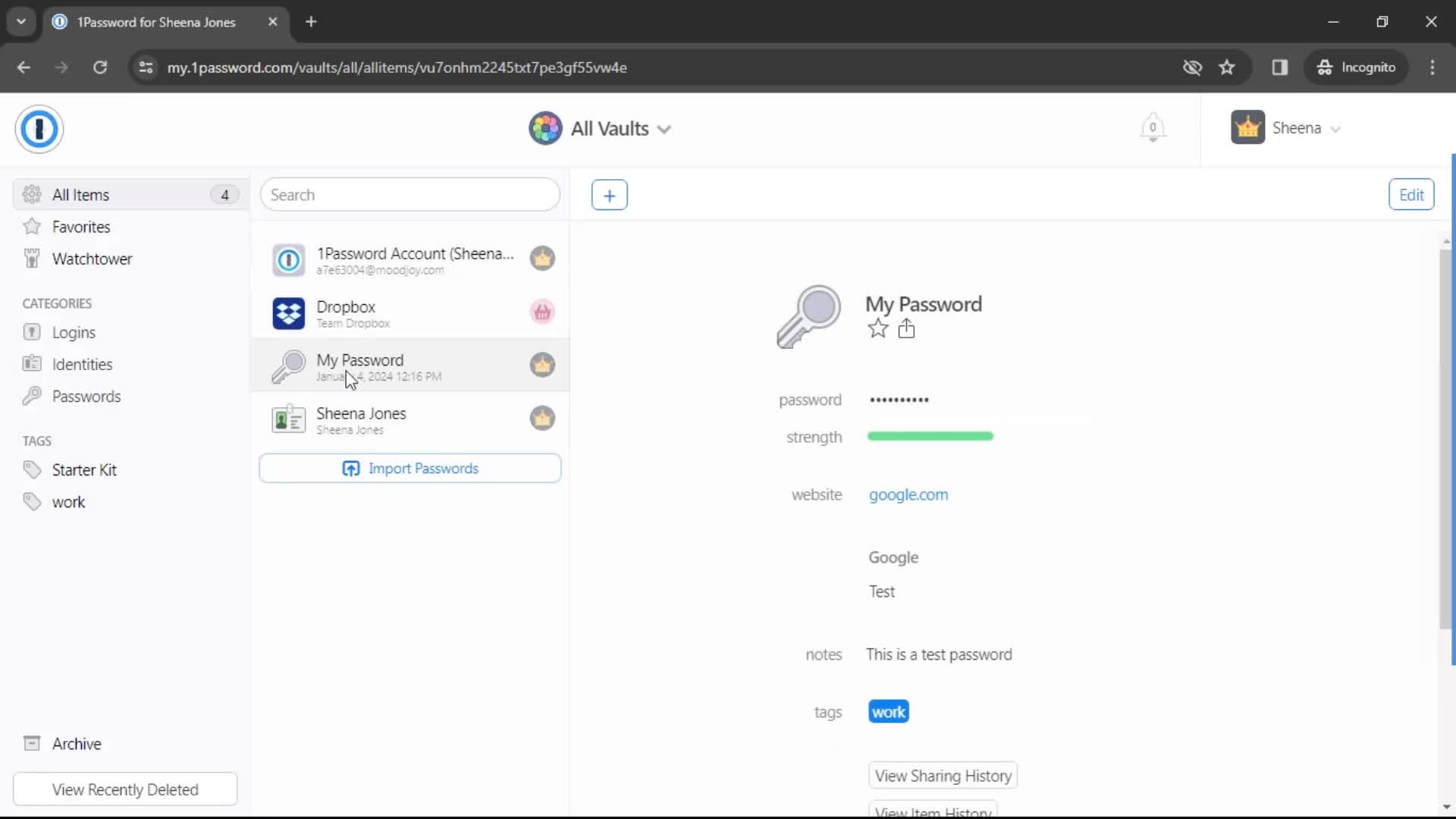Click the Add new item plus button

point(609,195)
